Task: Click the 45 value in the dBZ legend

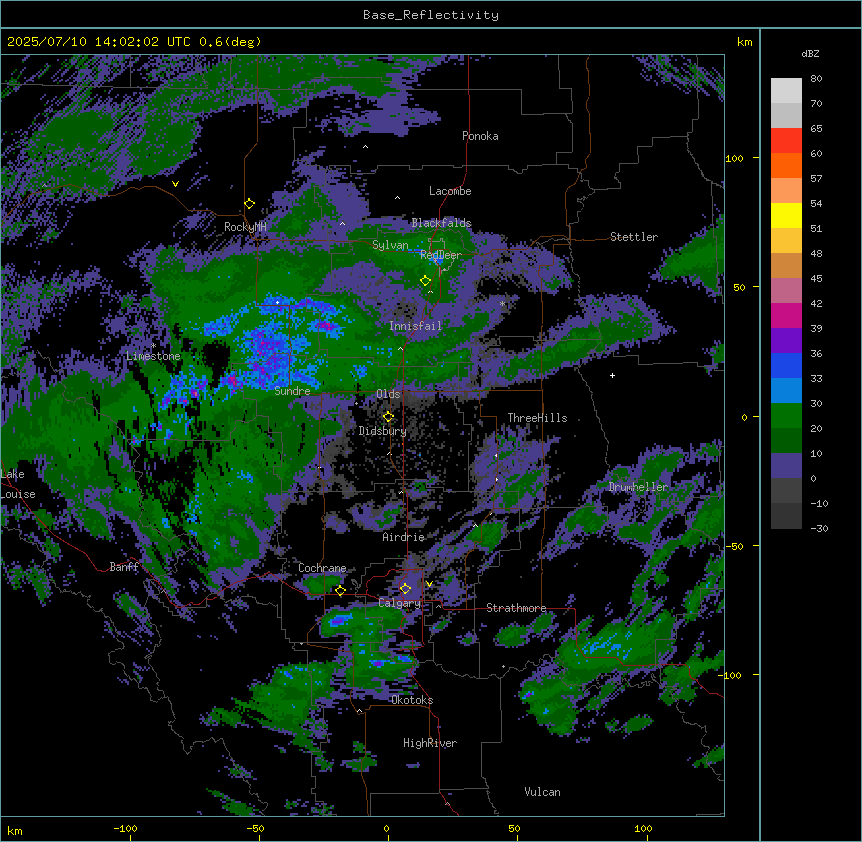Action: [x=816, y=279]
